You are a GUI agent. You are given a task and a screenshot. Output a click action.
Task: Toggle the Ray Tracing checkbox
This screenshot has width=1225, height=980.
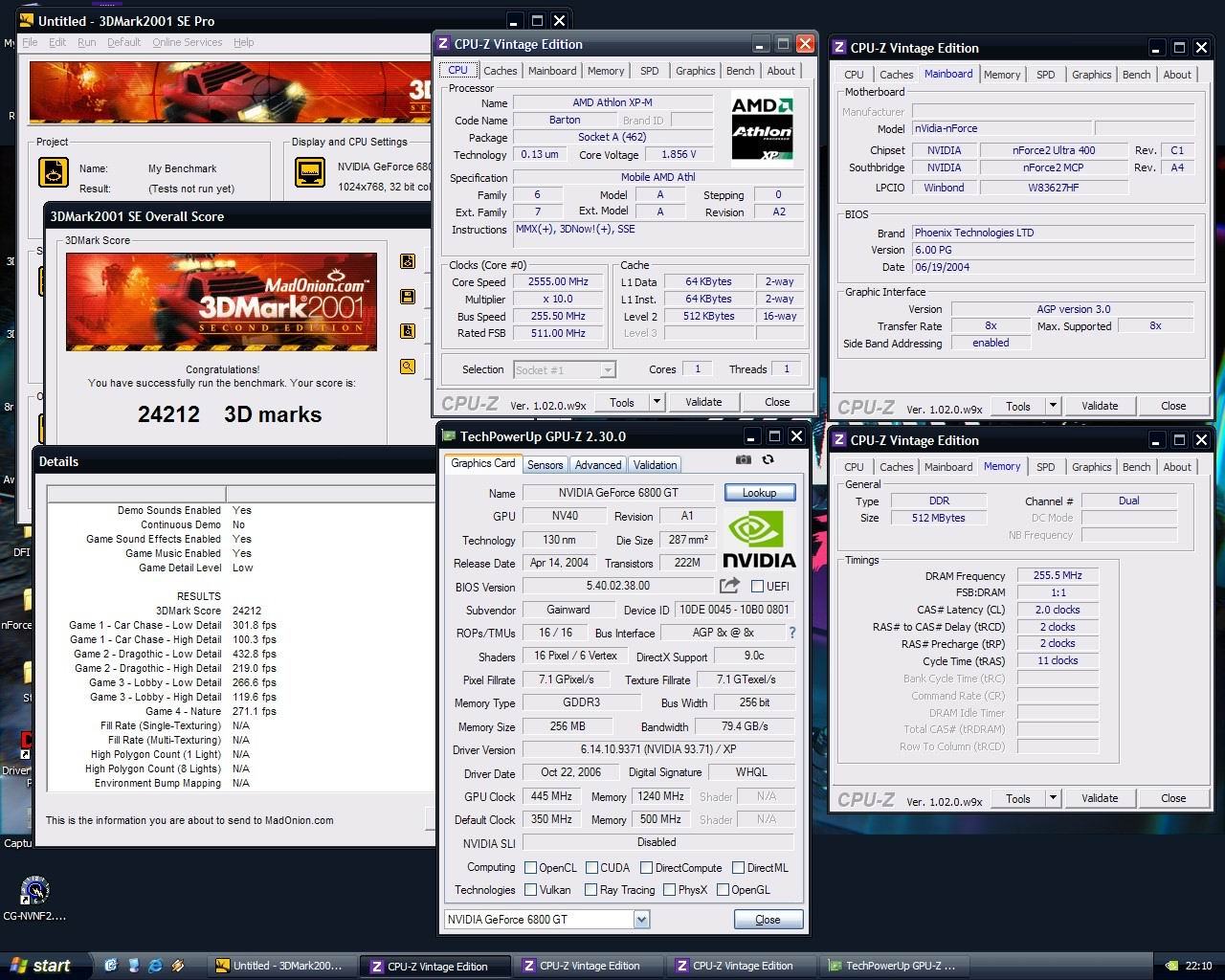tap(591, 890)
